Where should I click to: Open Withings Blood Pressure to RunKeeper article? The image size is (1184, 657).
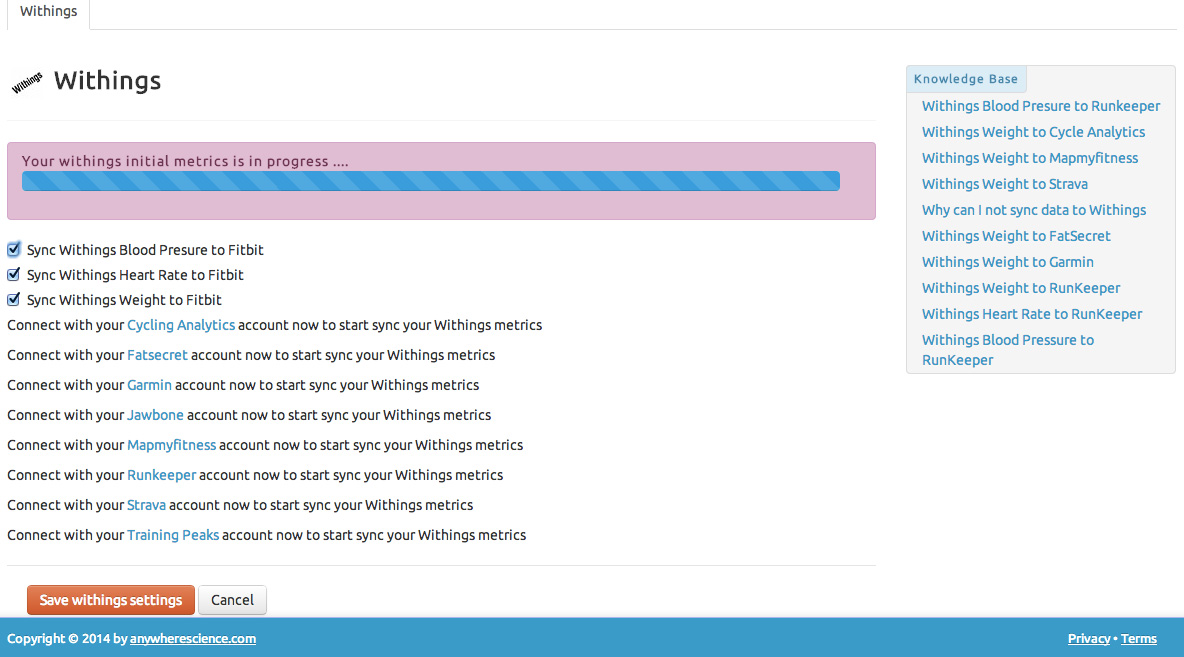pyautogui.click(x=1007, y=350)
